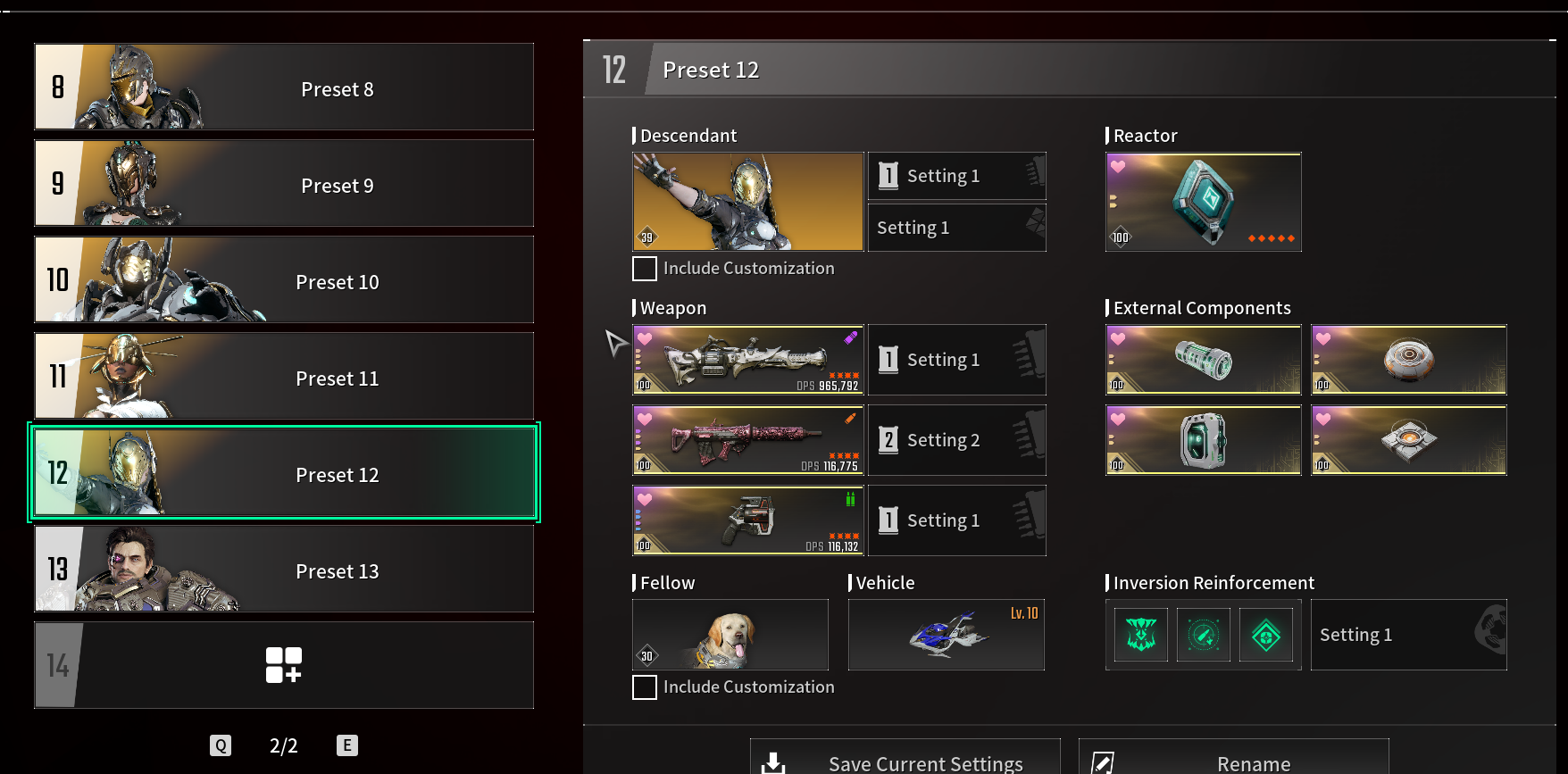Click the first weapon with DPS 965,792
Image resolution: width=1568 pixels, height=774 pixels.
747,360
